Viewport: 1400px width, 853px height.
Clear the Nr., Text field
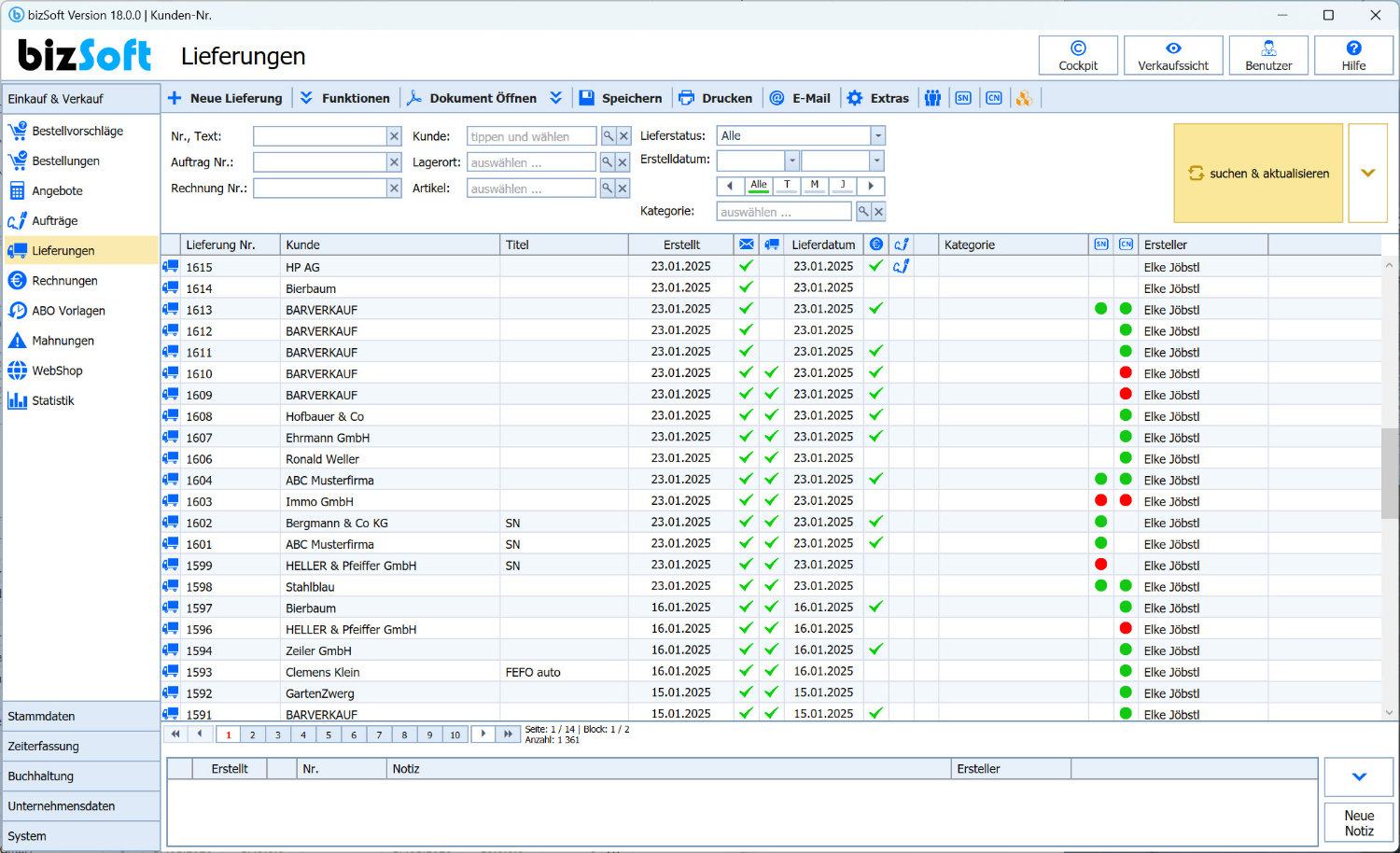pos(395,136)
